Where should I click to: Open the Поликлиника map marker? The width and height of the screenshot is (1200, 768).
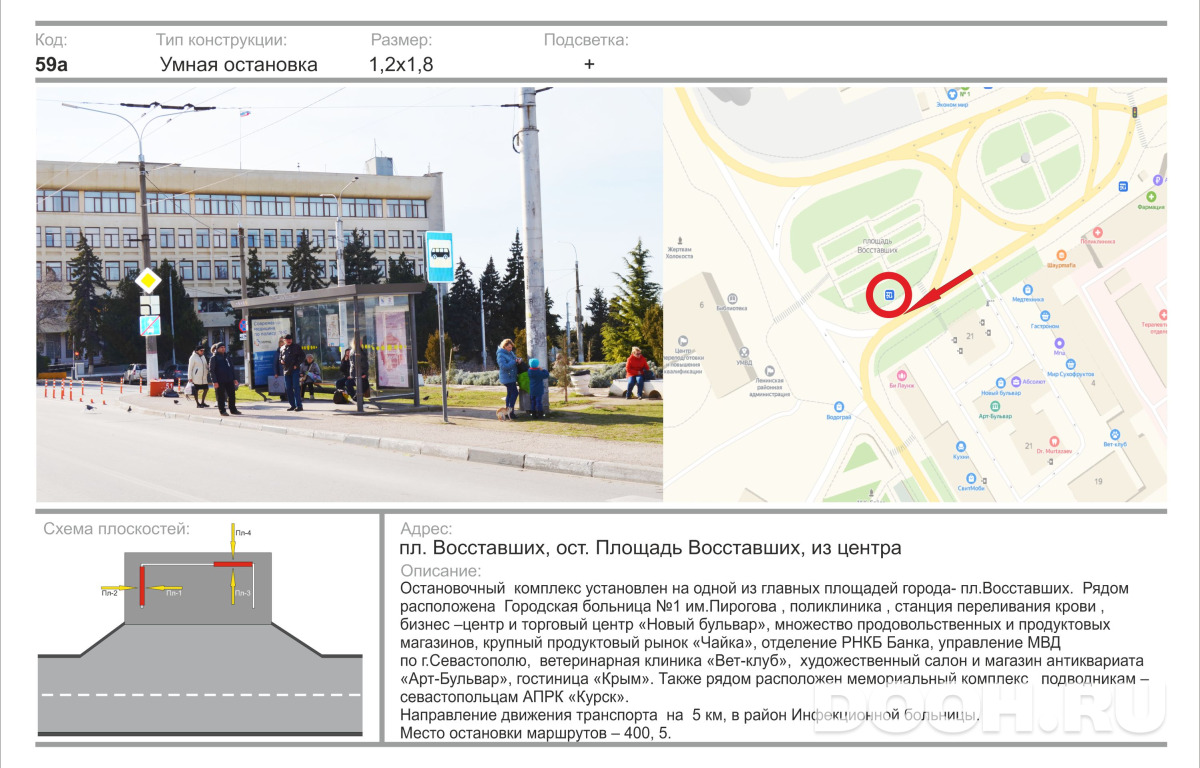point(1098,232)
